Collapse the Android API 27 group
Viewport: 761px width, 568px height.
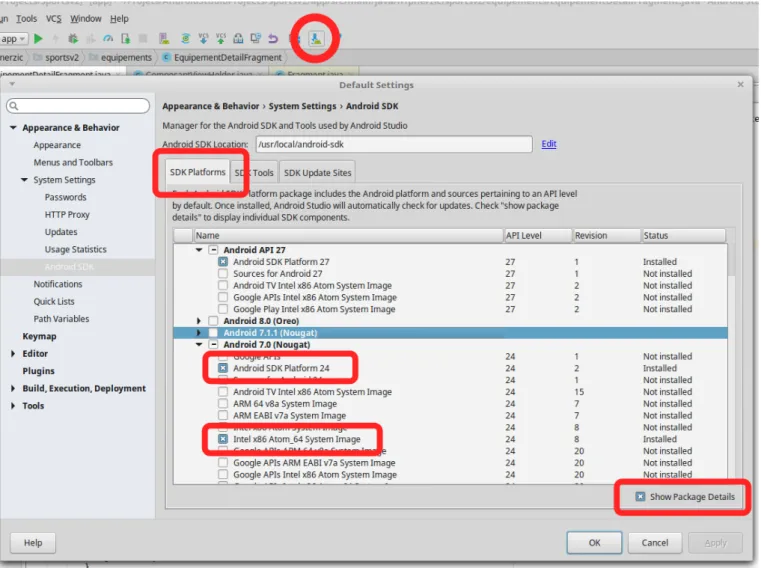coord(199,250)
